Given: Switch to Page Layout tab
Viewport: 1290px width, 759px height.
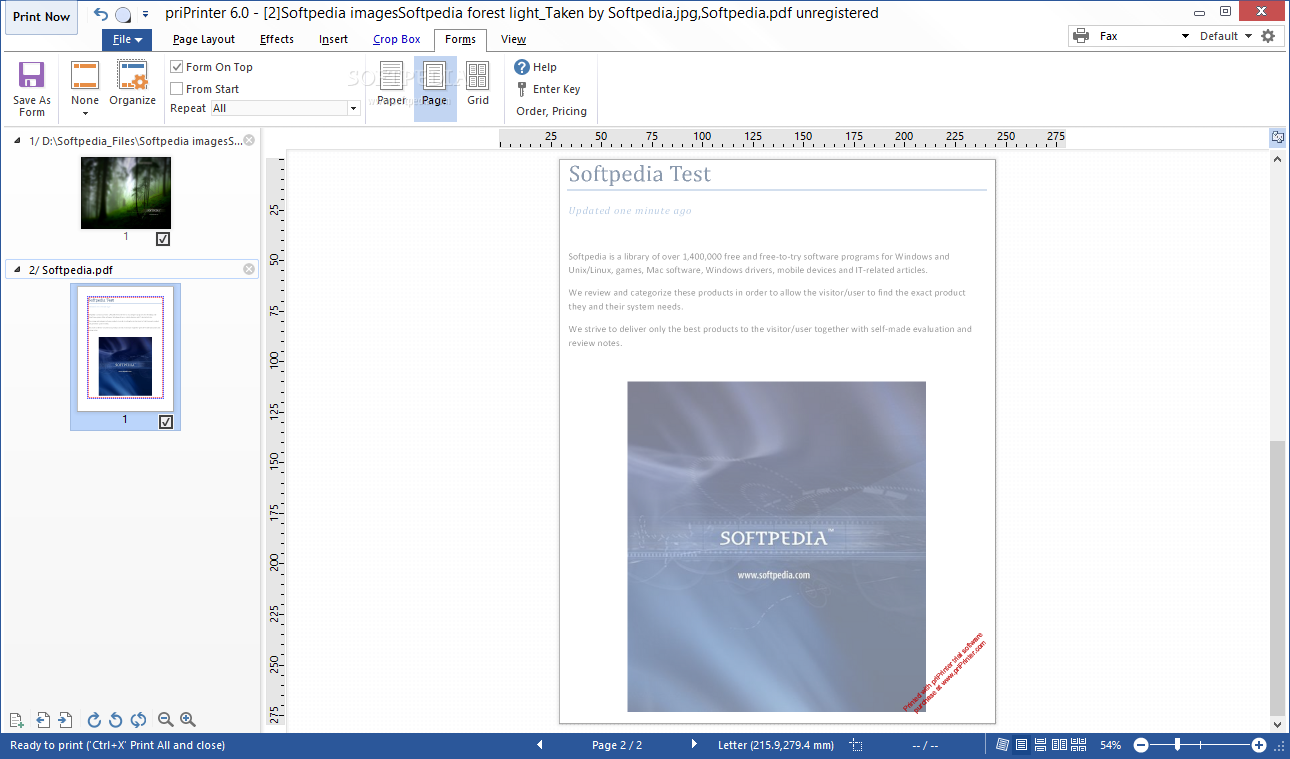Looking at the screenshot, I should [204, 40].
